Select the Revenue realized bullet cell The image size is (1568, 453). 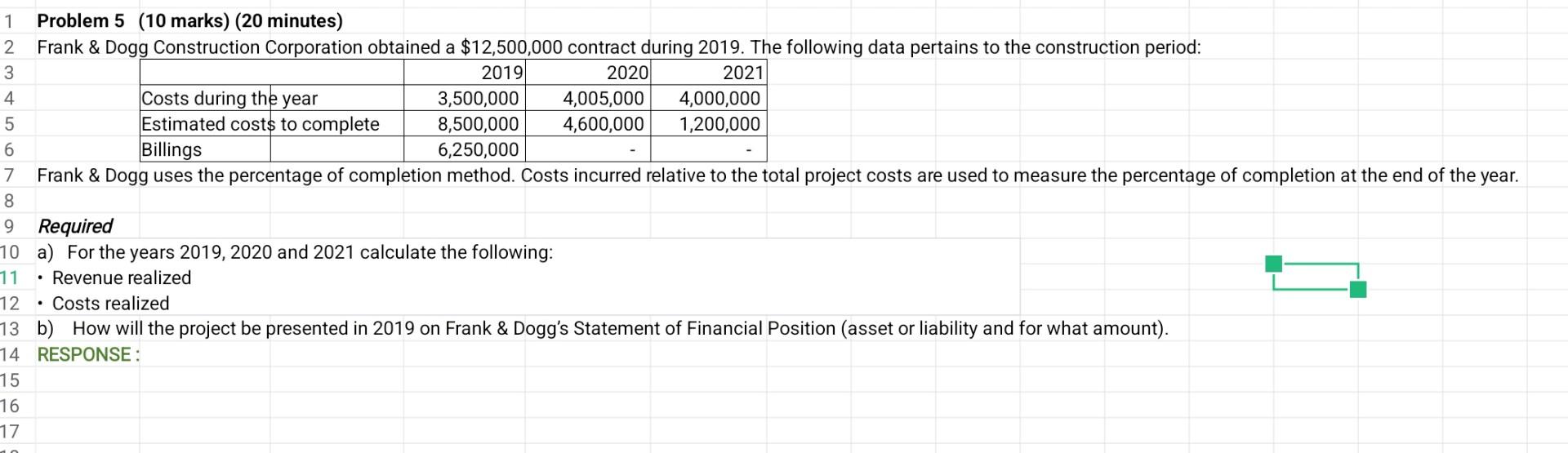[x=114, y=278]
